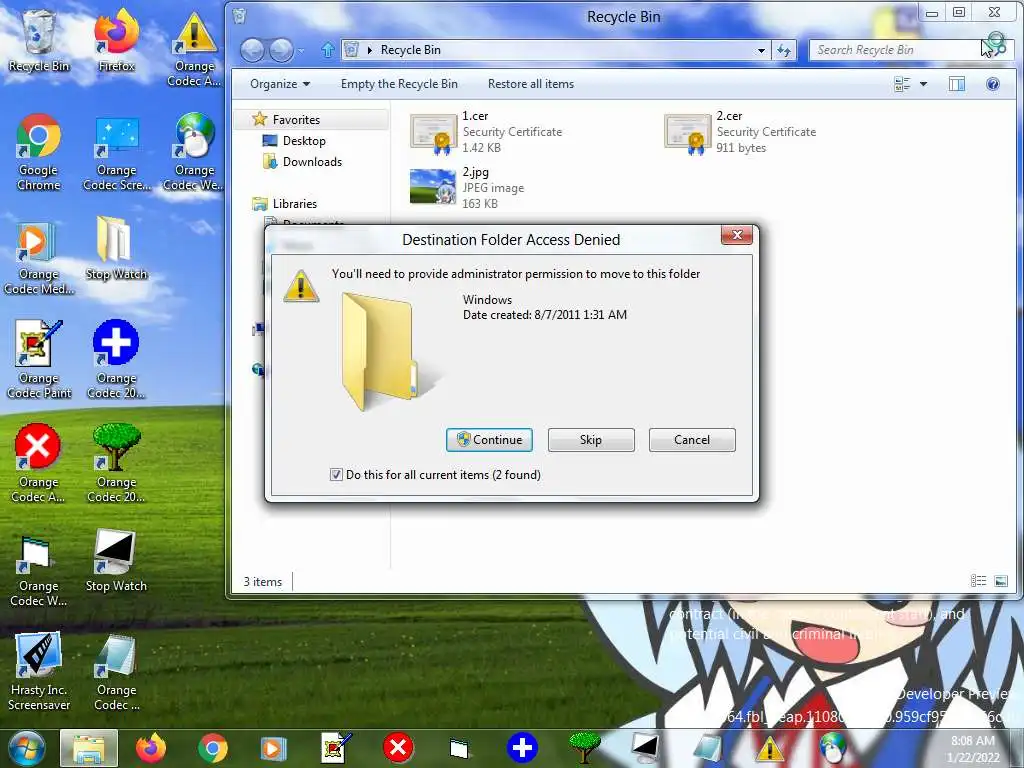This screenshot has height=768, width=1024.
Task: Open Orange Codec red X desktop shortcut
Action: tap(39, 462)
